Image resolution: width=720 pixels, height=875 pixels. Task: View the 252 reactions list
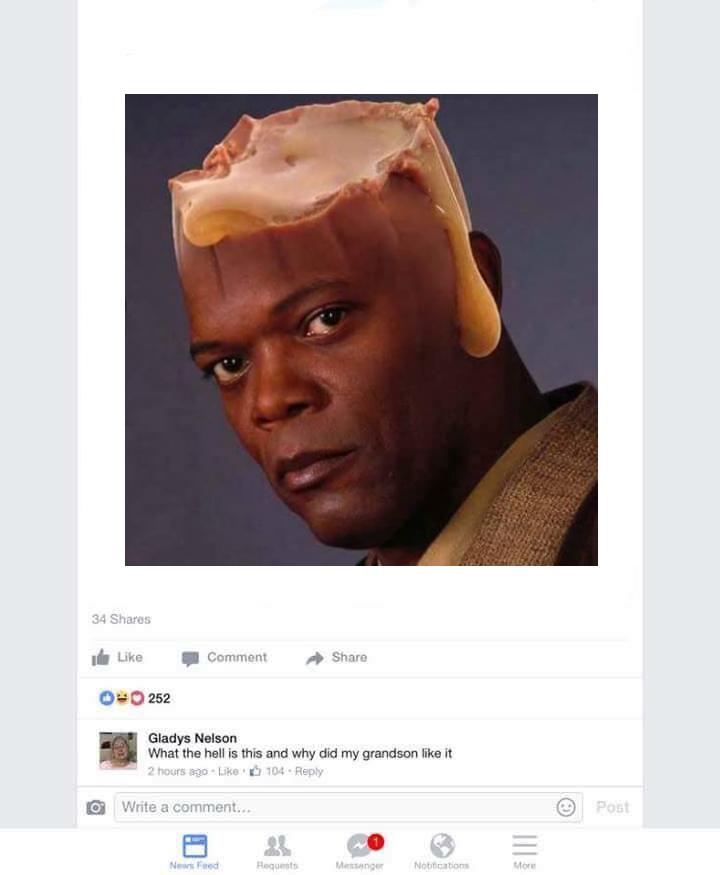[135, 698]
